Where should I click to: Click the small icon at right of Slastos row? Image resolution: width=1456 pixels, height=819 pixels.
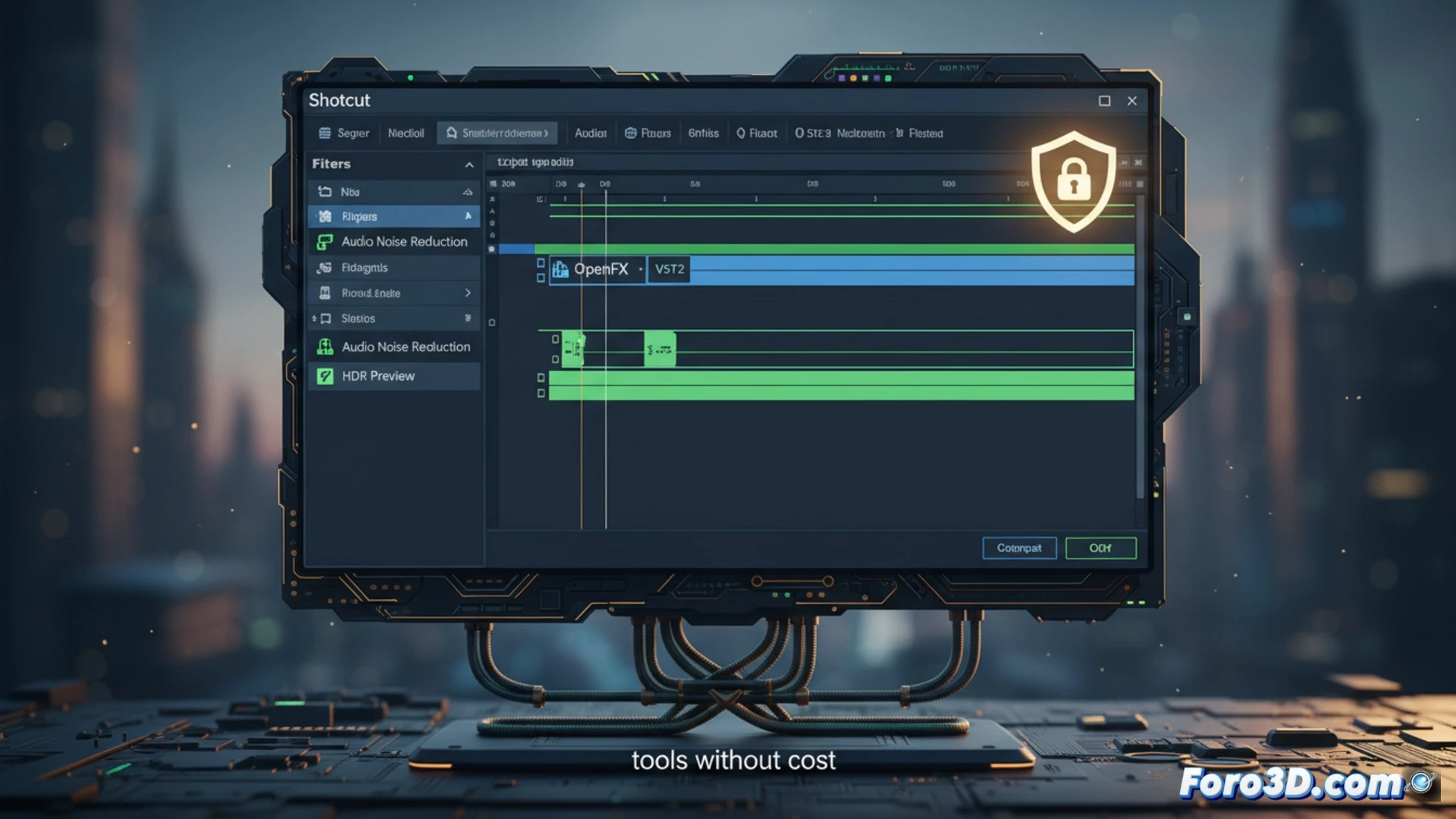coord(468,318)
